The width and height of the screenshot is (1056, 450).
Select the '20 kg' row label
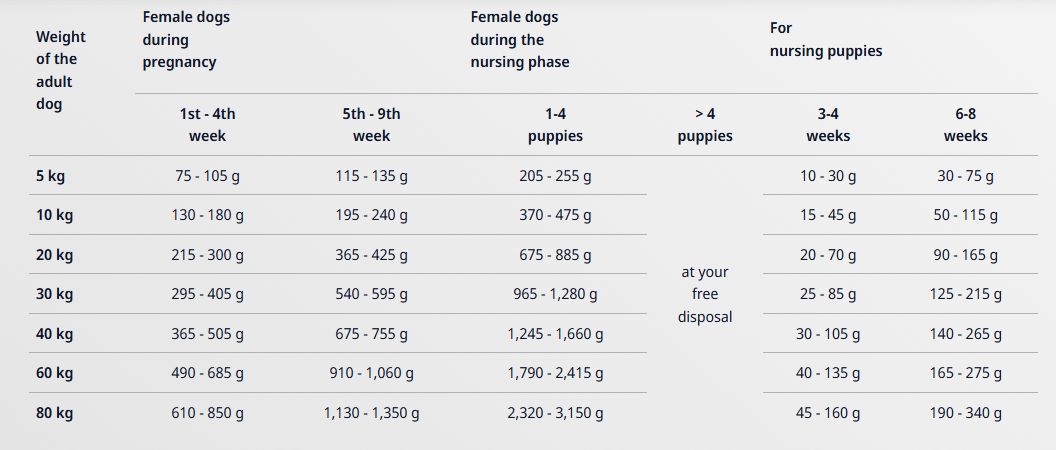(54, 255)
